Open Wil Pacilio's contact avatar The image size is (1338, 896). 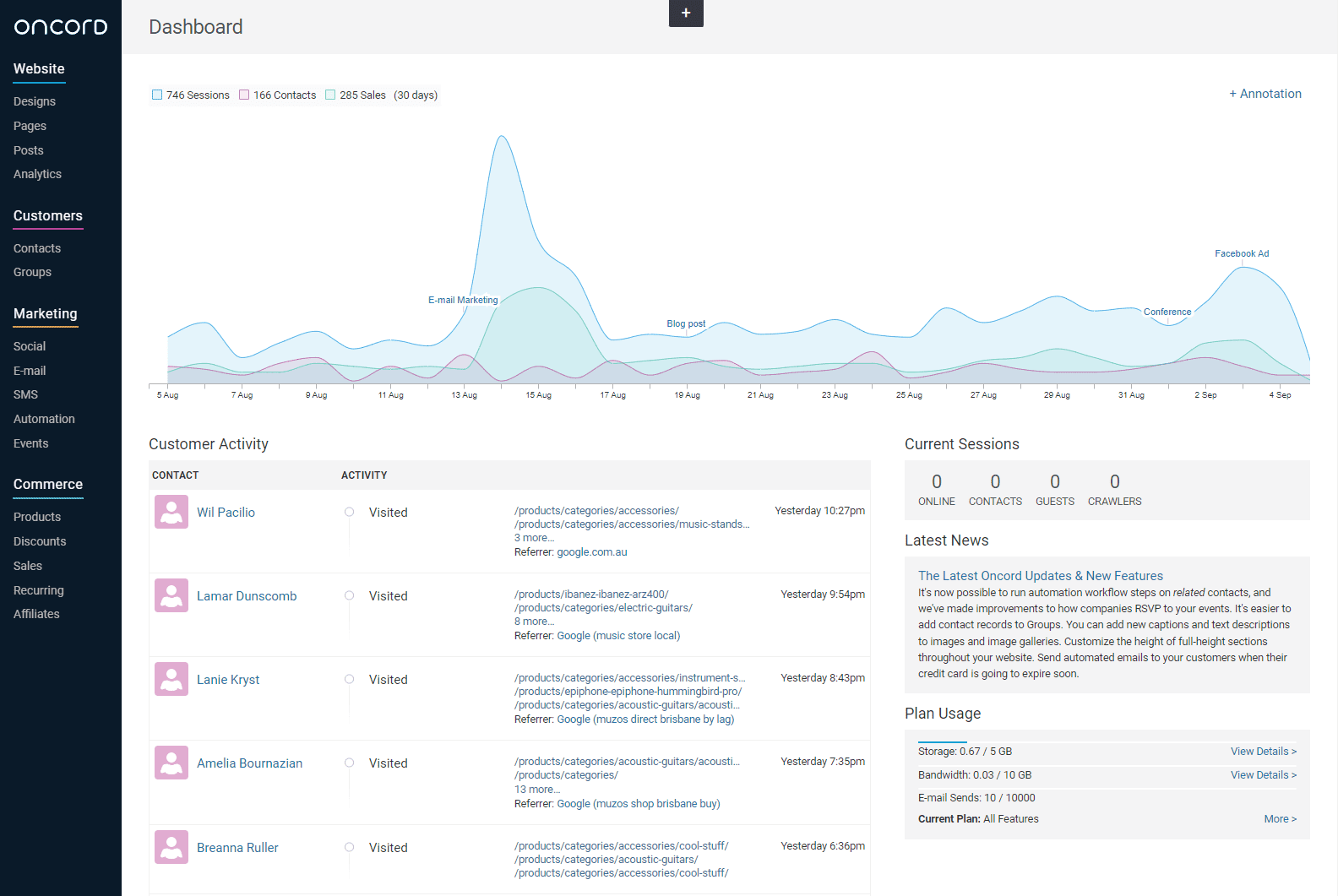coord(171,512)
